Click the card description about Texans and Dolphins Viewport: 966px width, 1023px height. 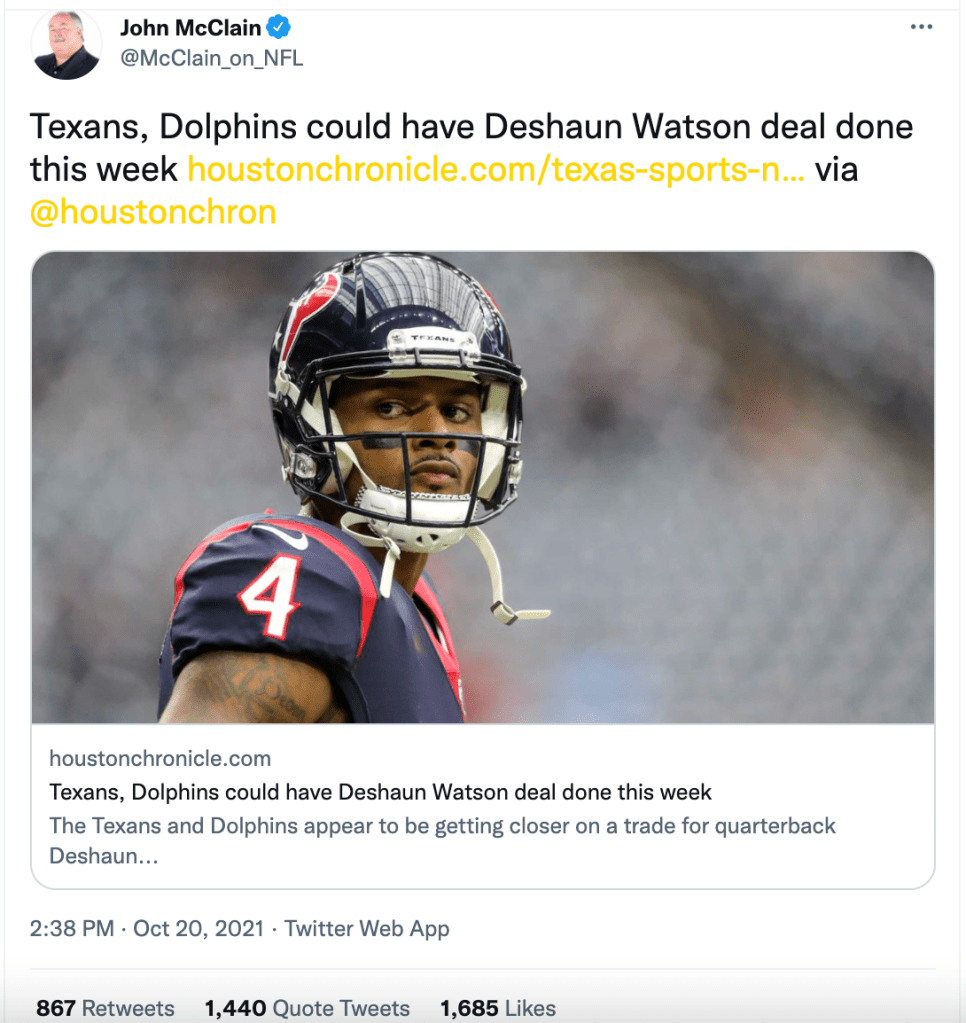[x=442, y=840]
